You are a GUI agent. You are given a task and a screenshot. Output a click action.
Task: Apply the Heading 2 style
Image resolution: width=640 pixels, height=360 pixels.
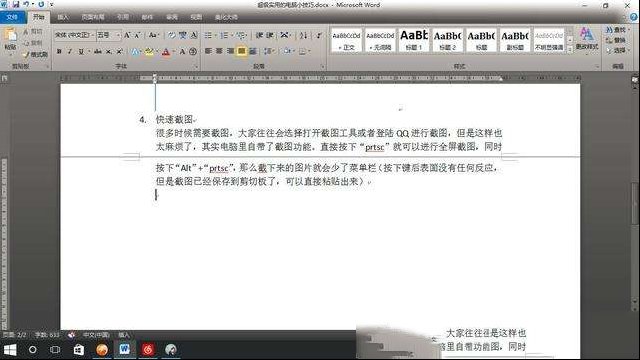pyautogui.click(x=447, y=40)
